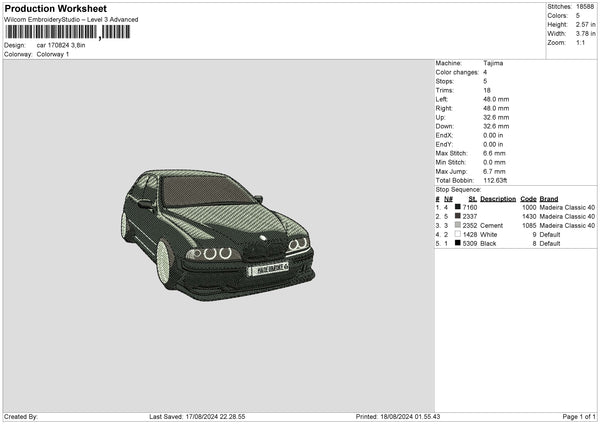Viewport: 600px width, 424px height.
Task: Click the thread code "1085"
Action: pyautogui.click(x=529, y=226)
